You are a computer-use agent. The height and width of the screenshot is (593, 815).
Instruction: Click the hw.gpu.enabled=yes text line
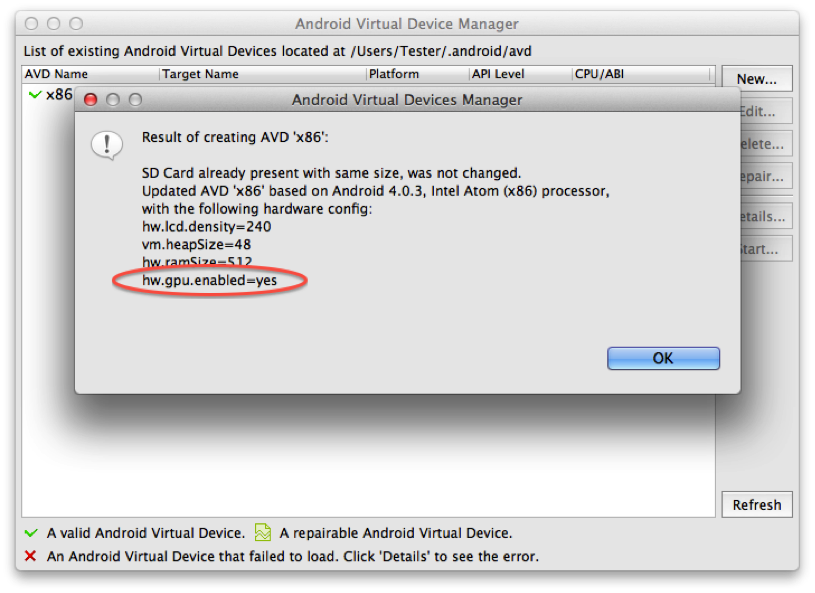point(210,281)
